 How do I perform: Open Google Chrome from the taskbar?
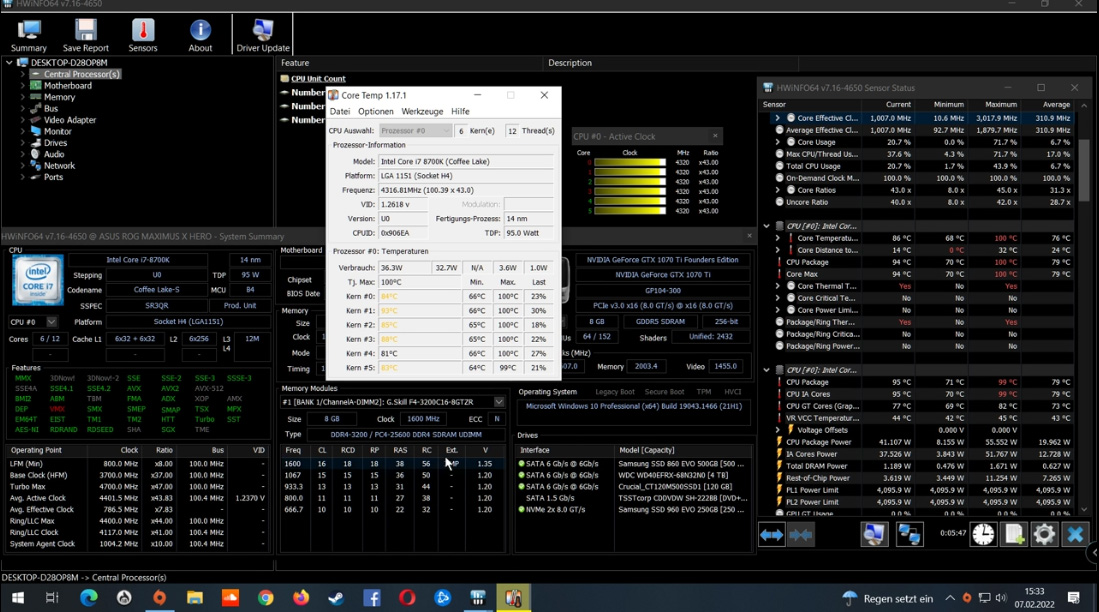coord(265,598)
